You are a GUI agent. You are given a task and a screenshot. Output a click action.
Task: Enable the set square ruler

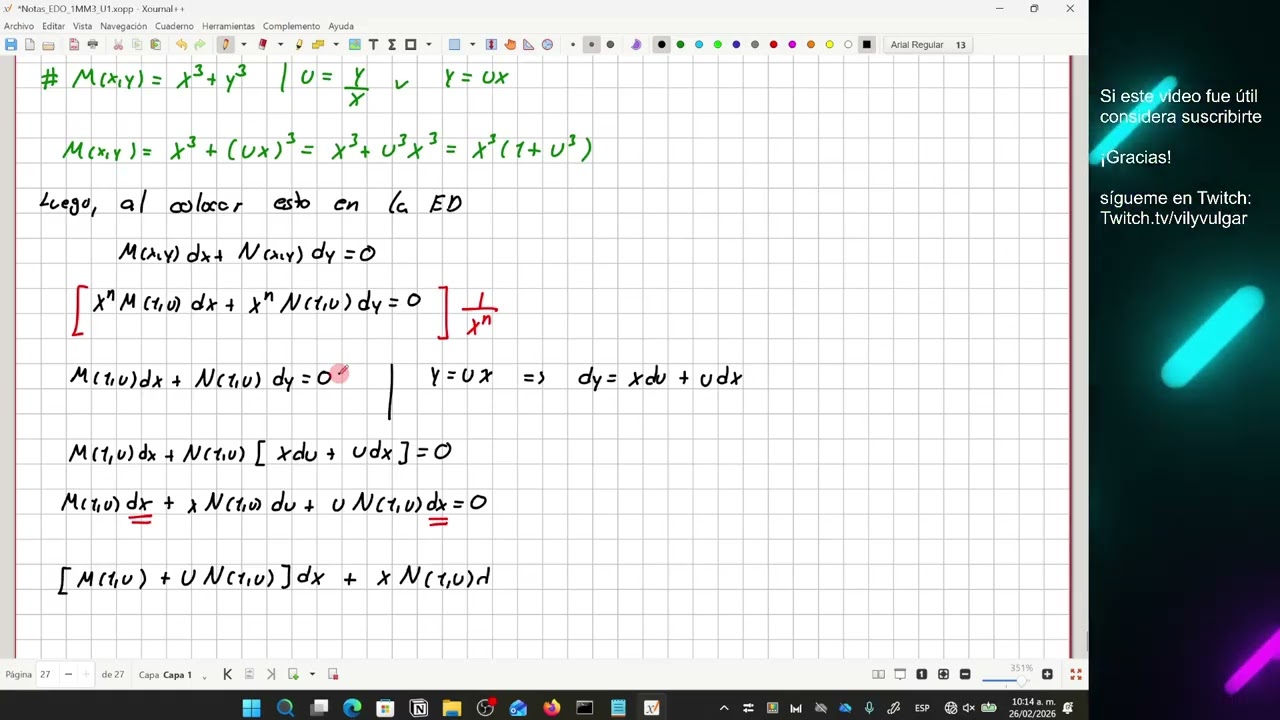coord(528,44)
